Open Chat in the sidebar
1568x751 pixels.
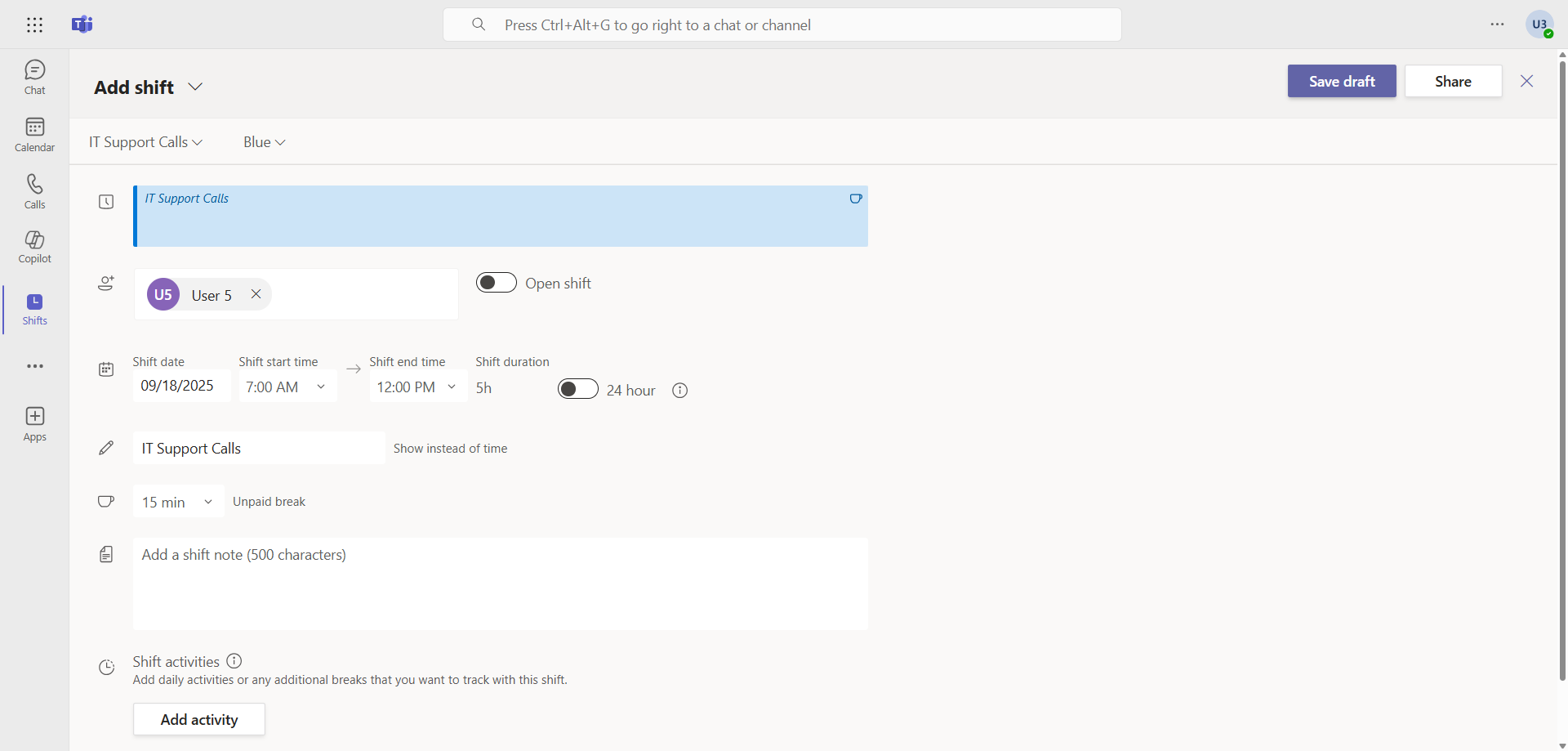tap(34, 77)
